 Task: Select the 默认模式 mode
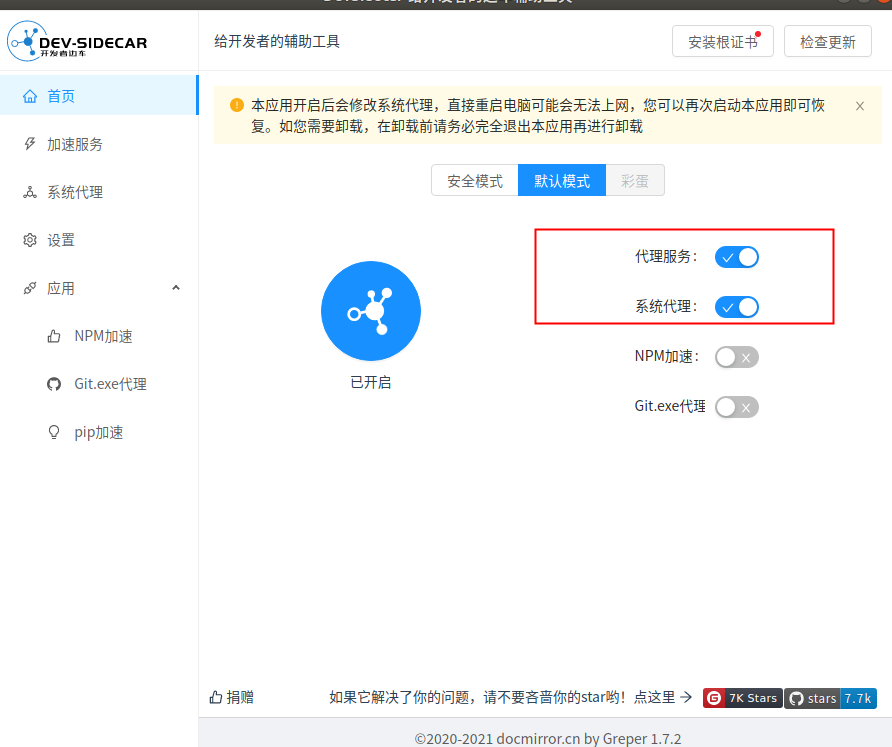pyautogui.click(x=562, y=180)
